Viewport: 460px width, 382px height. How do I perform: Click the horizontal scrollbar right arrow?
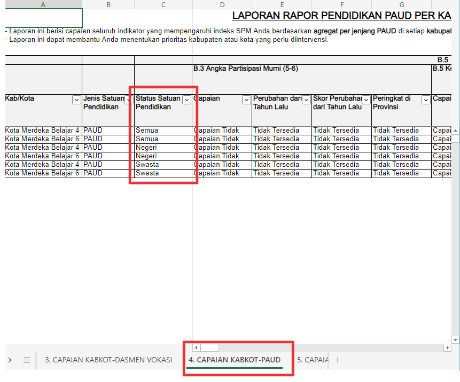tap(447, 348)
